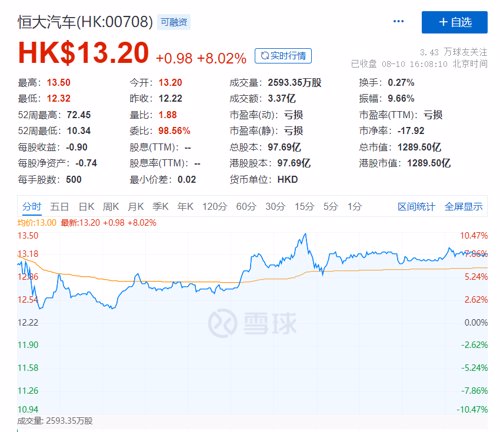The height and width of the screenshot is (432, 500).
Task: Show the 15分 interval chart
Action: click(304, 207)
